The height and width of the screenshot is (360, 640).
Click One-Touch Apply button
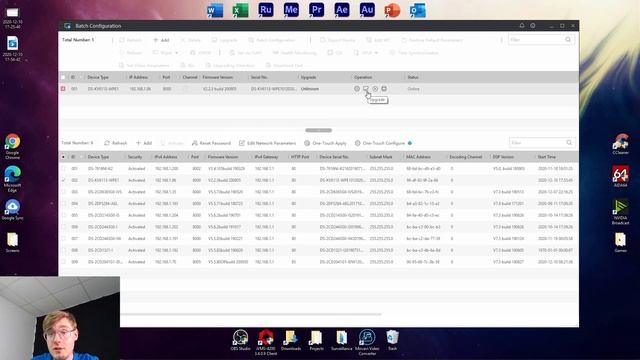coord(325,143)
